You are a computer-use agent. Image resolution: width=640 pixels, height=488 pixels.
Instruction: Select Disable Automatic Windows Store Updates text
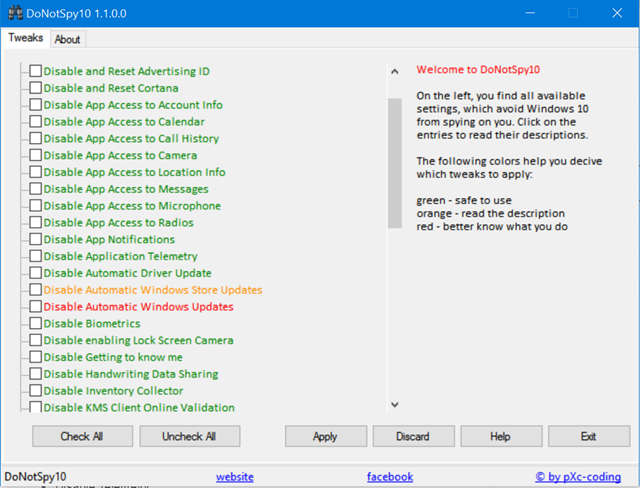point(153,290)
